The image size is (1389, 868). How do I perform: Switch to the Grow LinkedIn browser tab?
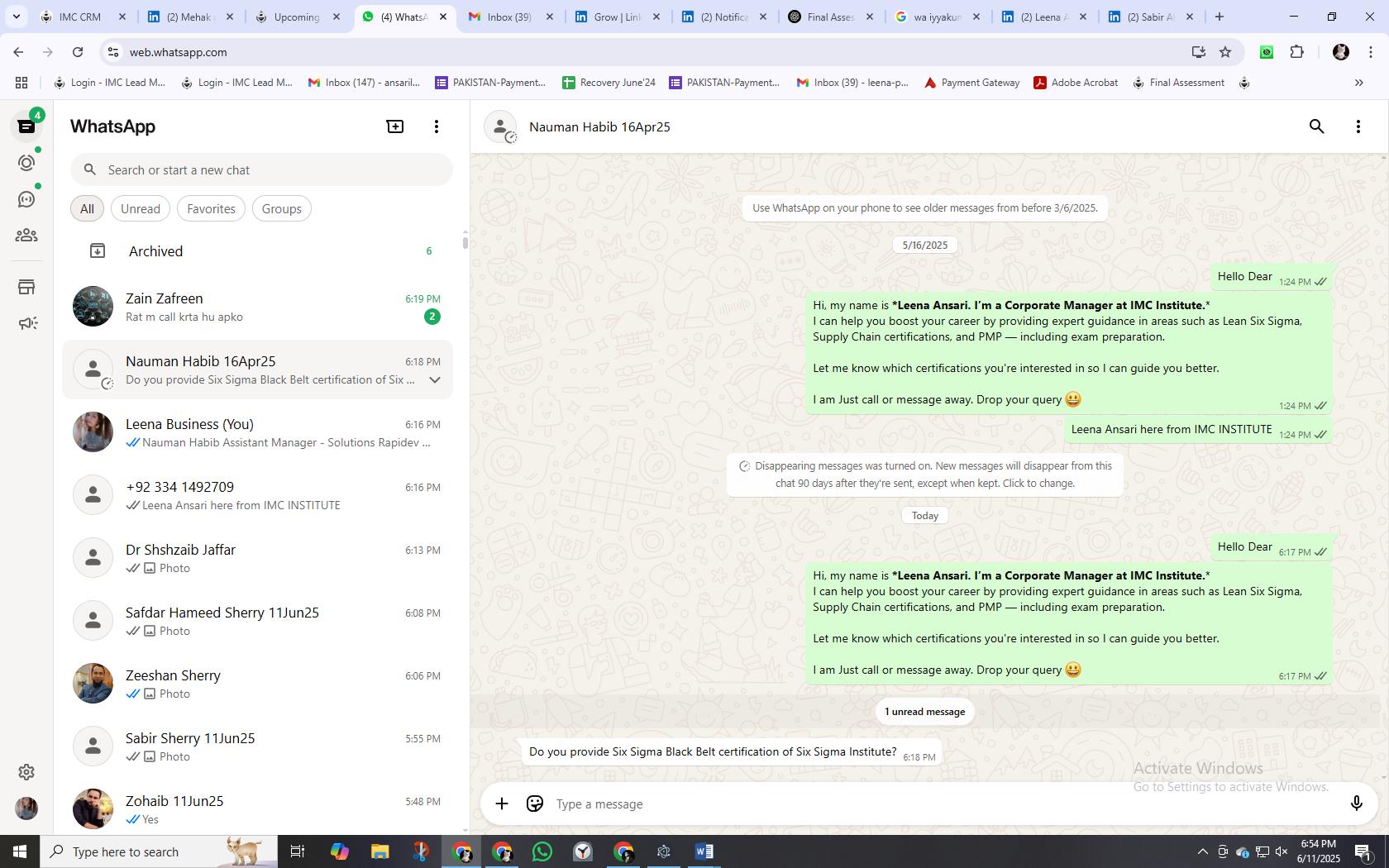(x=617, y=17)
